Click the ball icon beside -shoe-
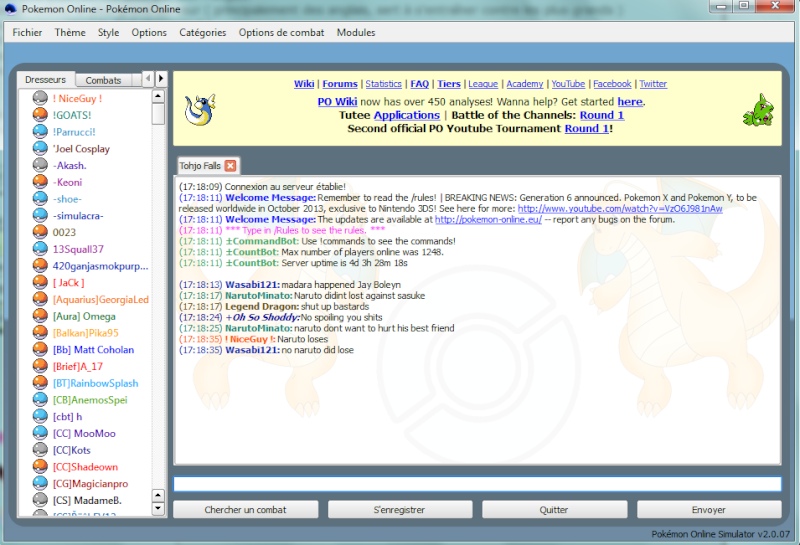Screen dimensions: 800x545 40,199
